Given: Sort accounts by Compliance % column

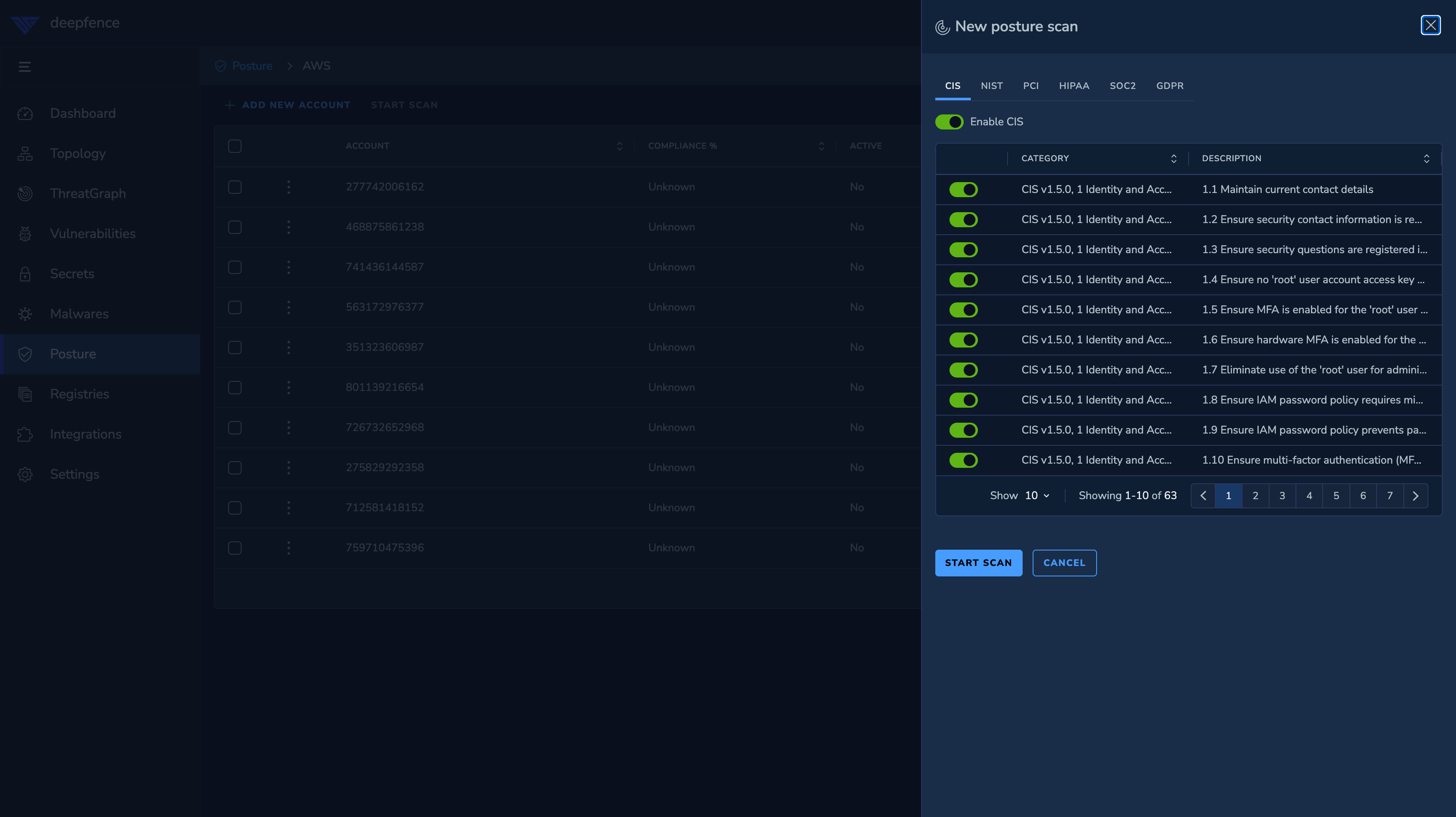Looking at the screenshot, I should click(821, 146).
